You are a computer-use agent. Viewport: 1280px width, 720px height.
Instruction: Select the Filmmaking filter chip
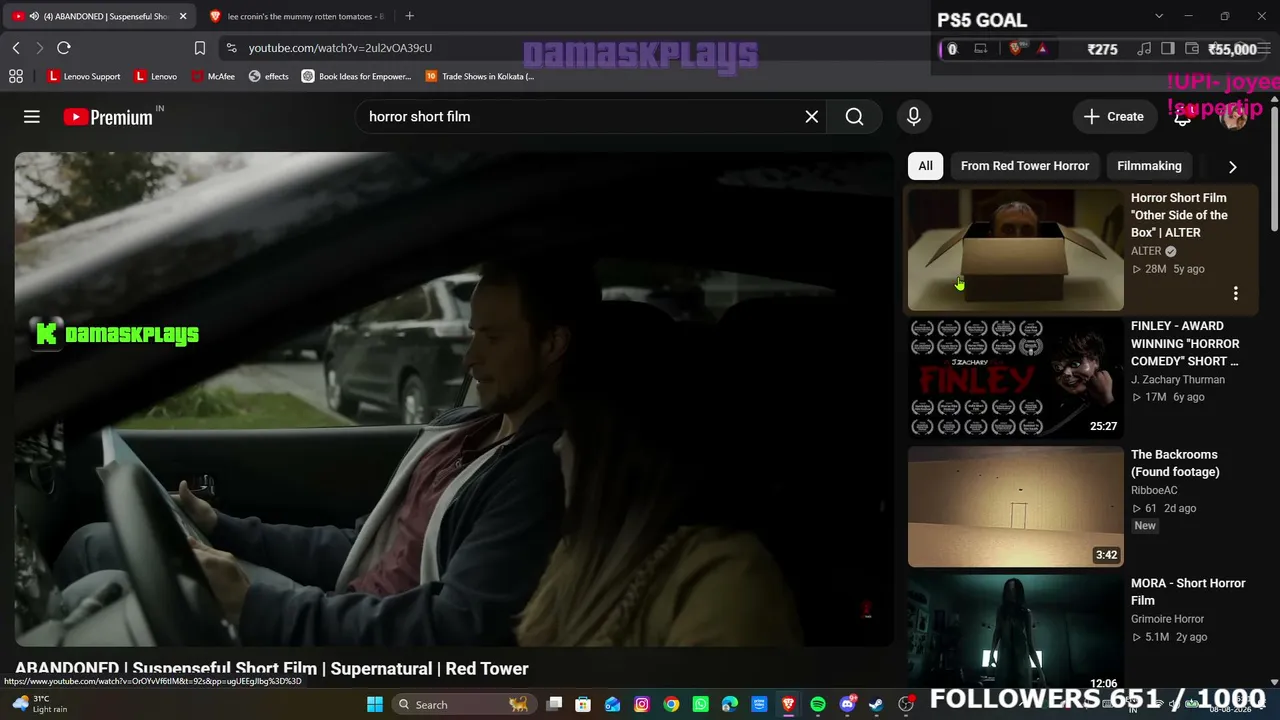1149,166
